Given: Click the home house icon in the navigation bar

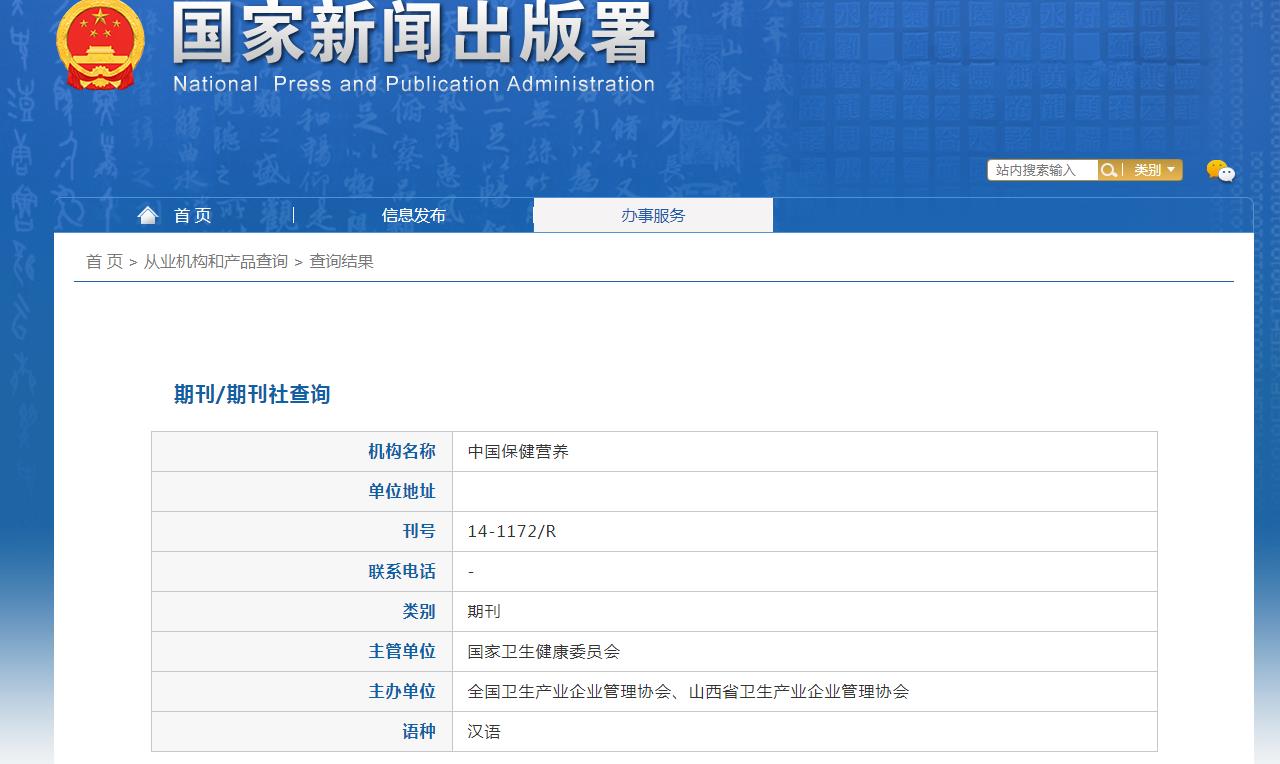Looking at the screenshot, I should [x=148, y=213].
